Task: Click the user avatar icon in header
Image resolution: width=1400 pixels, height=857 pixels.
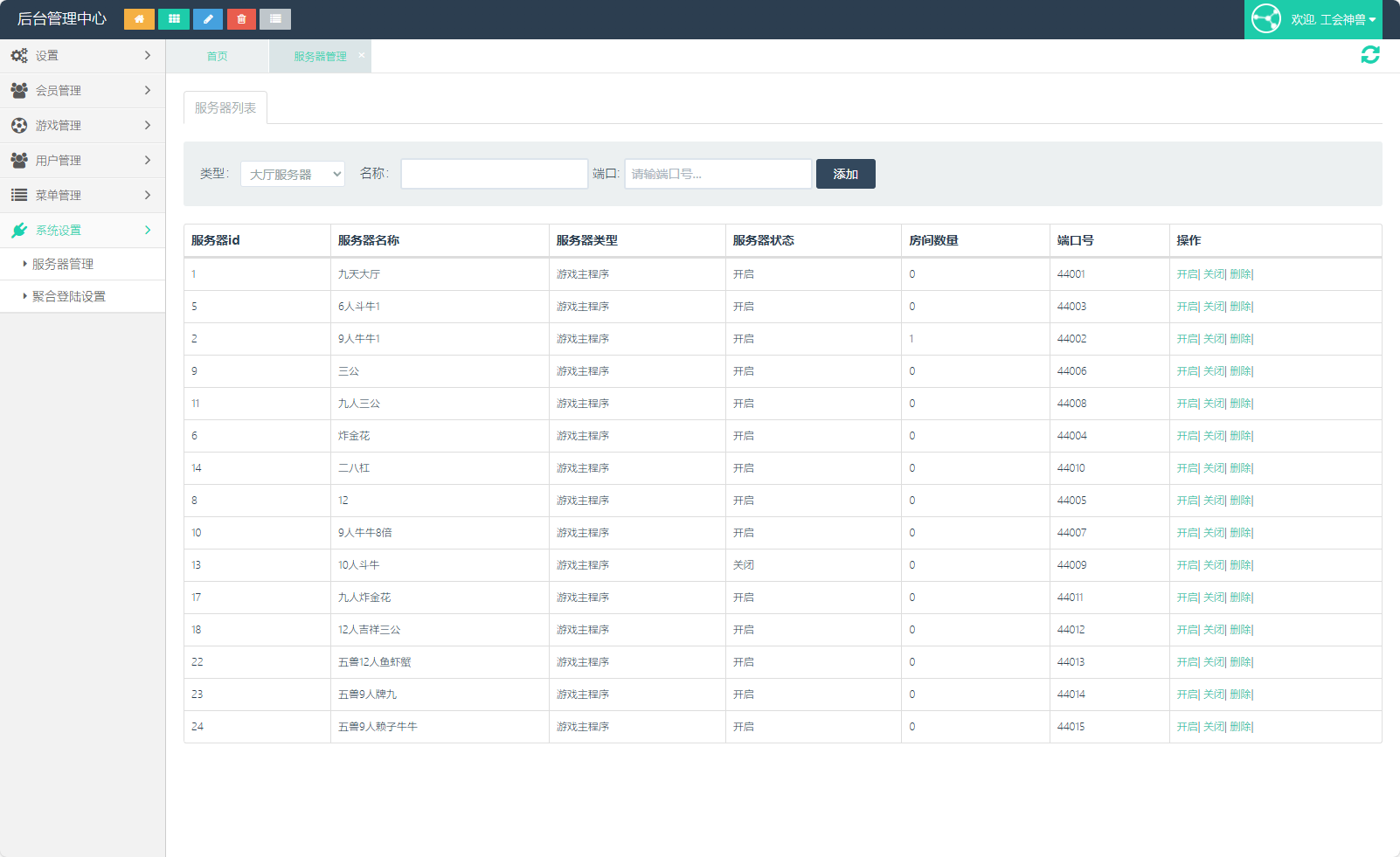Action: (1265, 19)
